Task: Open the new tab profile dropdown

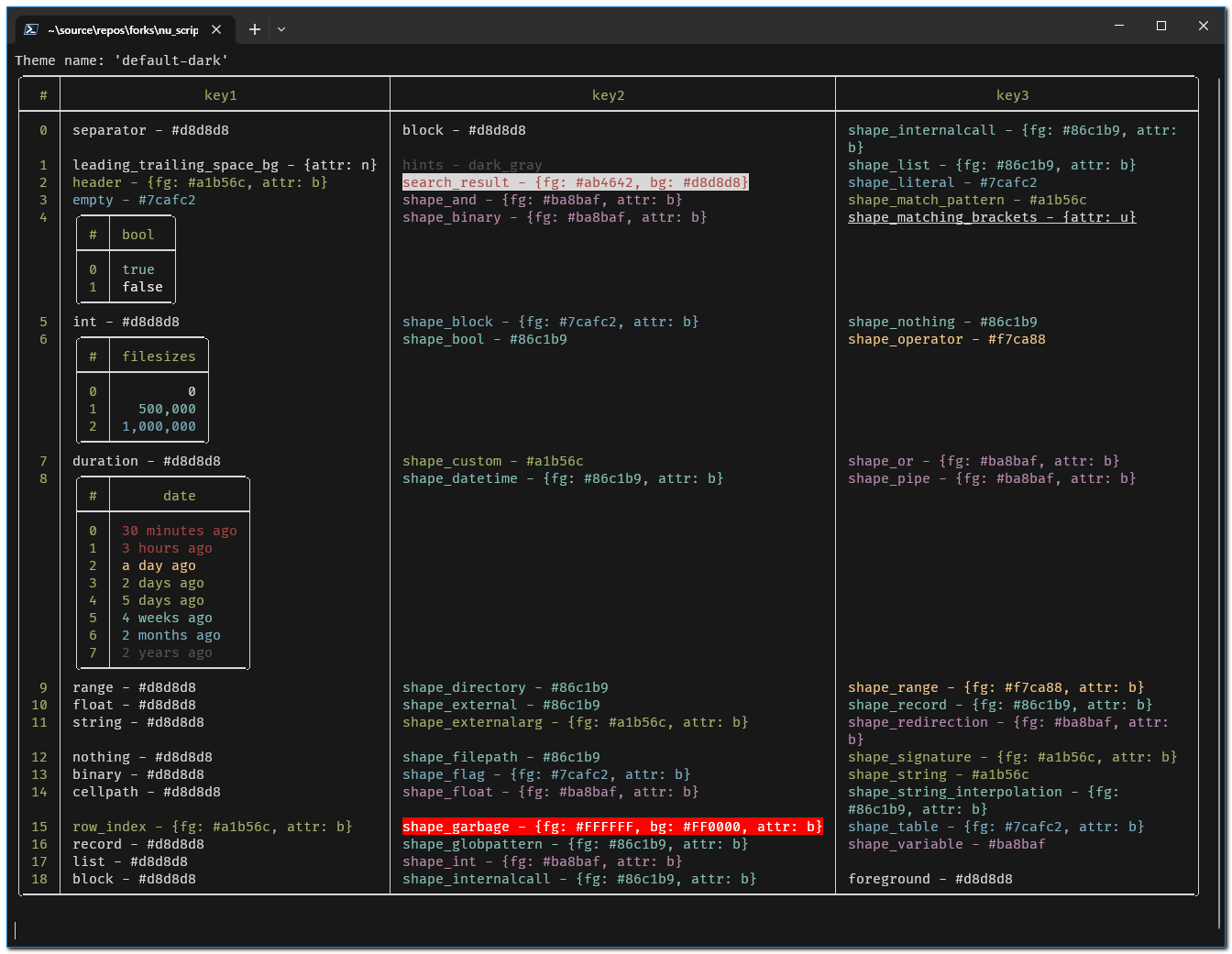Action: click(x=281, y=29)
